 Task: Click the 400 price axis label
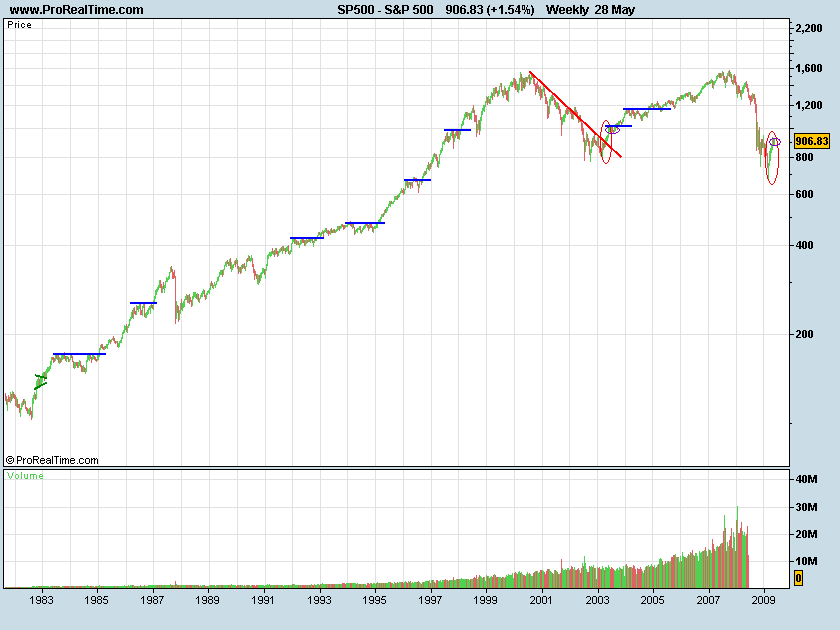[805, 245]
